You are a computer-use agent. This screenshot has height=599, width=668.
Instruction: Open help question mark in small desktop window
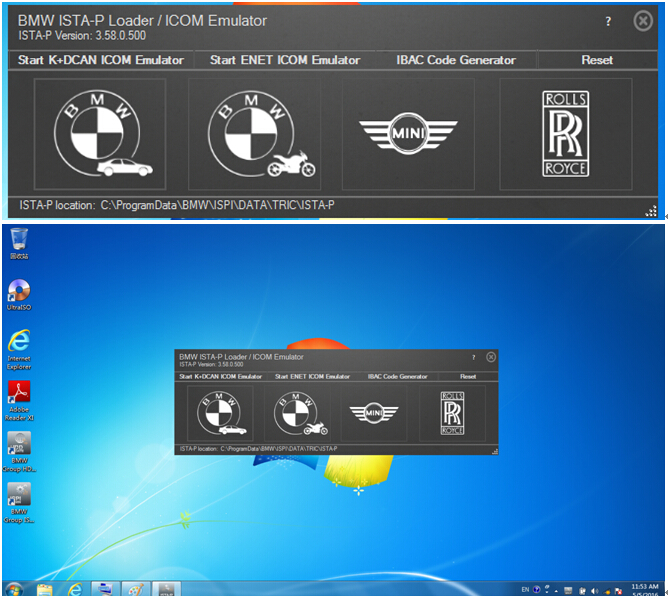[x=473, y=357]
